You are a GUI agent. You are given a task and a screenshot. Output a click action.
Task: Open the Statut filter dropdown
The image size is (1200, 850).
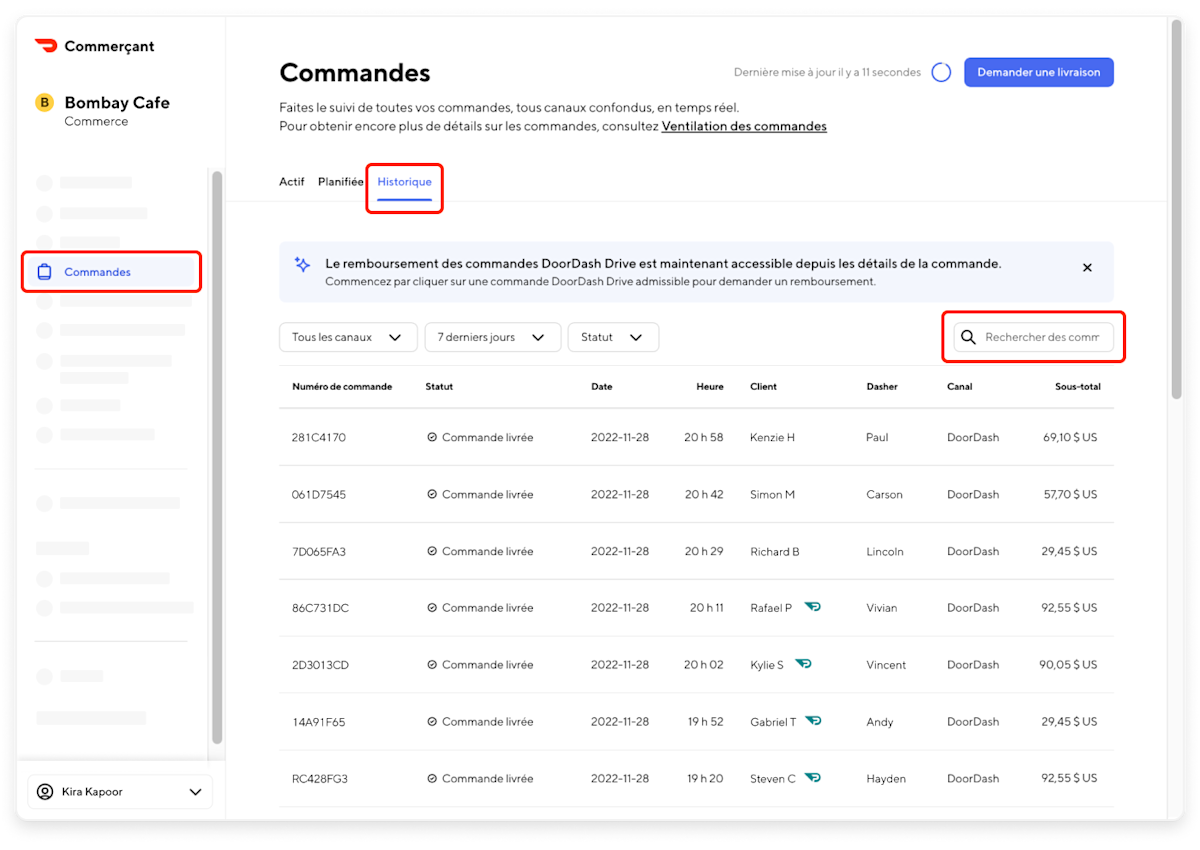tap(613, 337)
